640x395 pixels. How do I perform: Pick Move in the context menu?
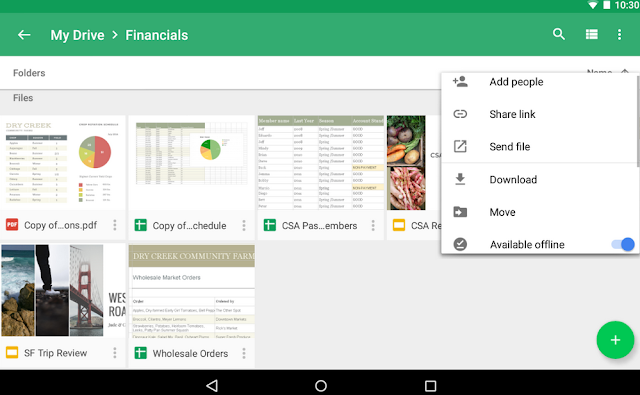502,212
